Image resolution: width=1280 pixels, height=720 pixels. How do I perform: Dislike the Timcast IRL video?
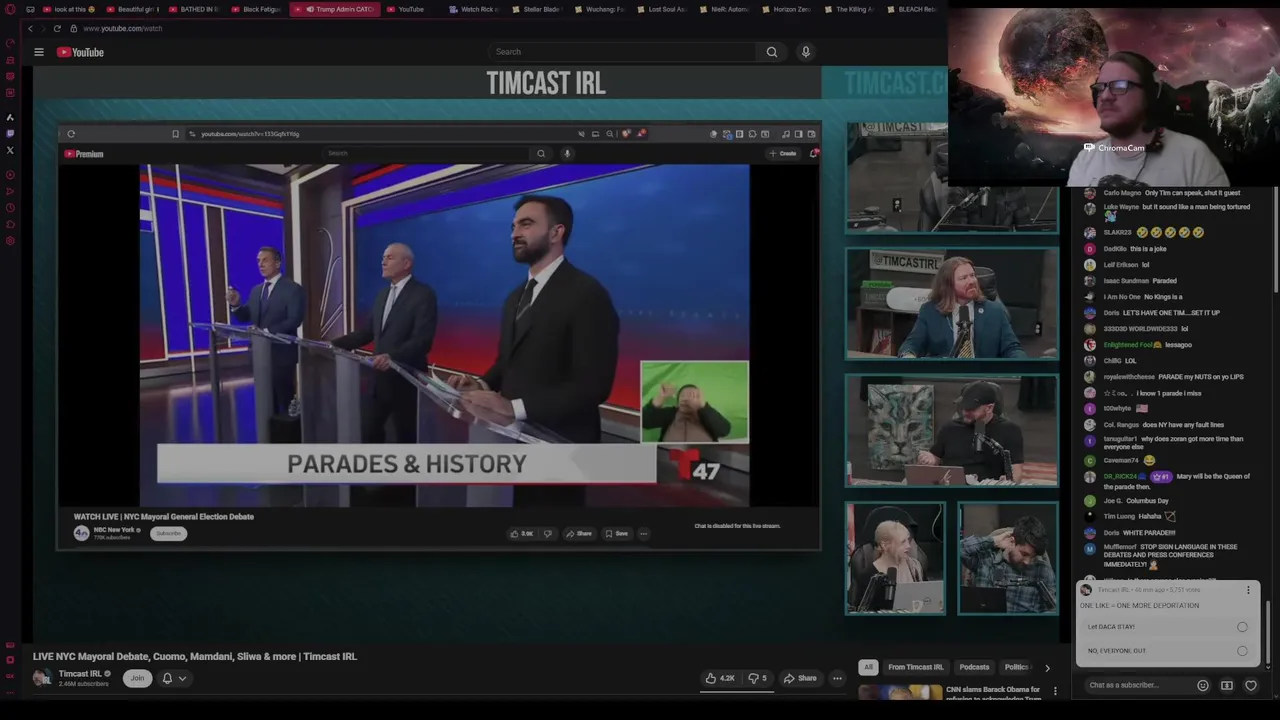tap(757, 678)
